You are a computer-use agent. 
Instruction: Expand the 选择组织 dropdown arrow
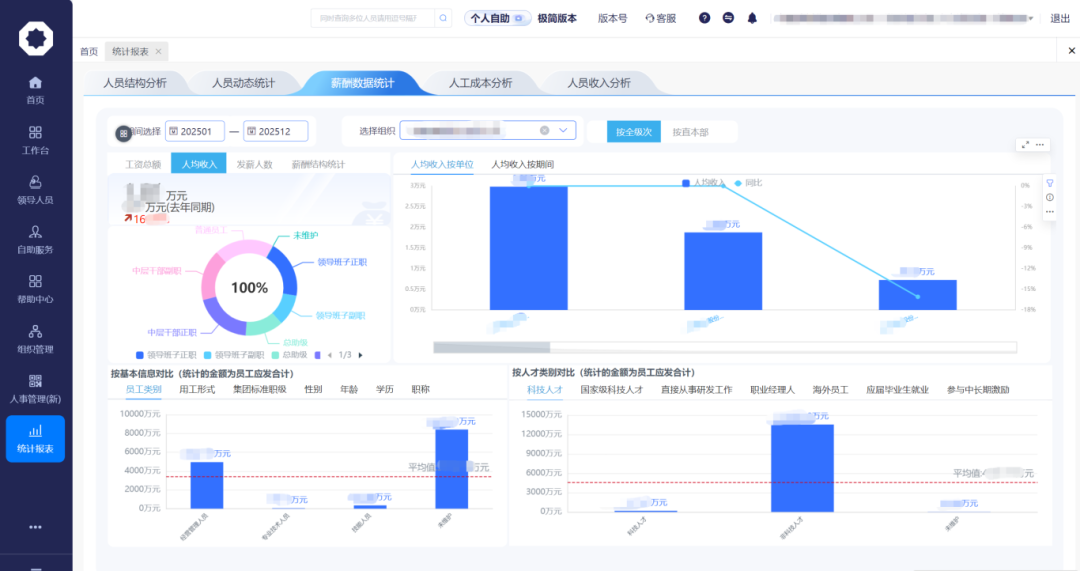pyautogui.click(x=564, y=130)
